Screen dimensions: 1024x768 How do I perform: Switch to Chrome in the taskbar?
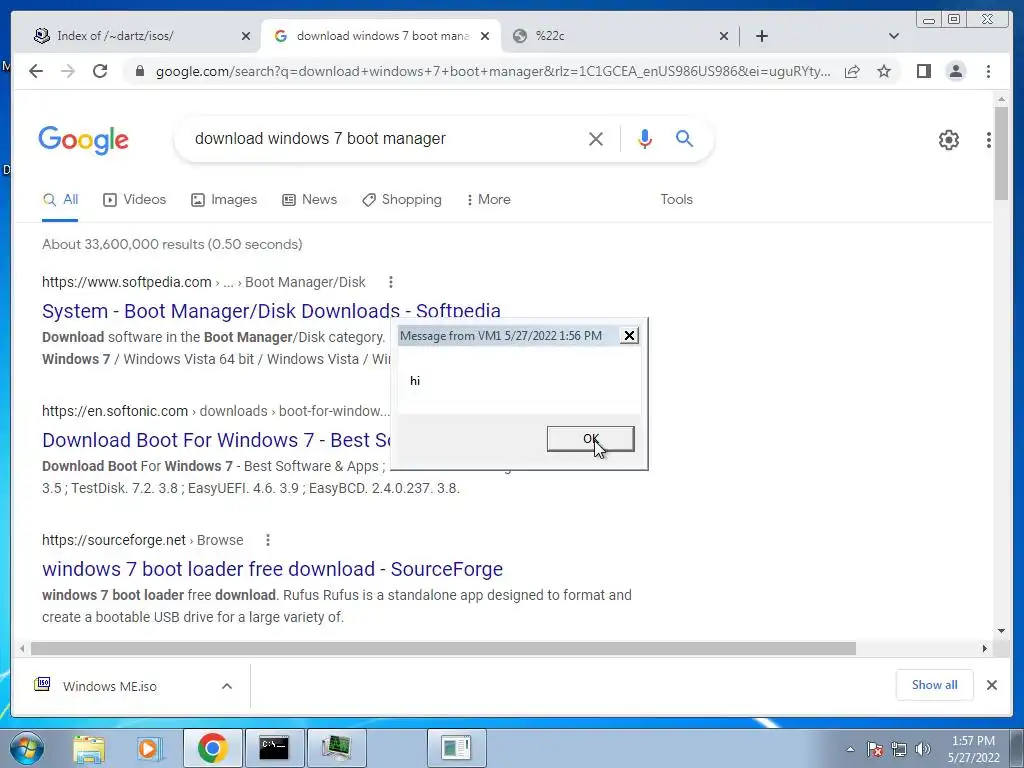(x=212, y=748)
